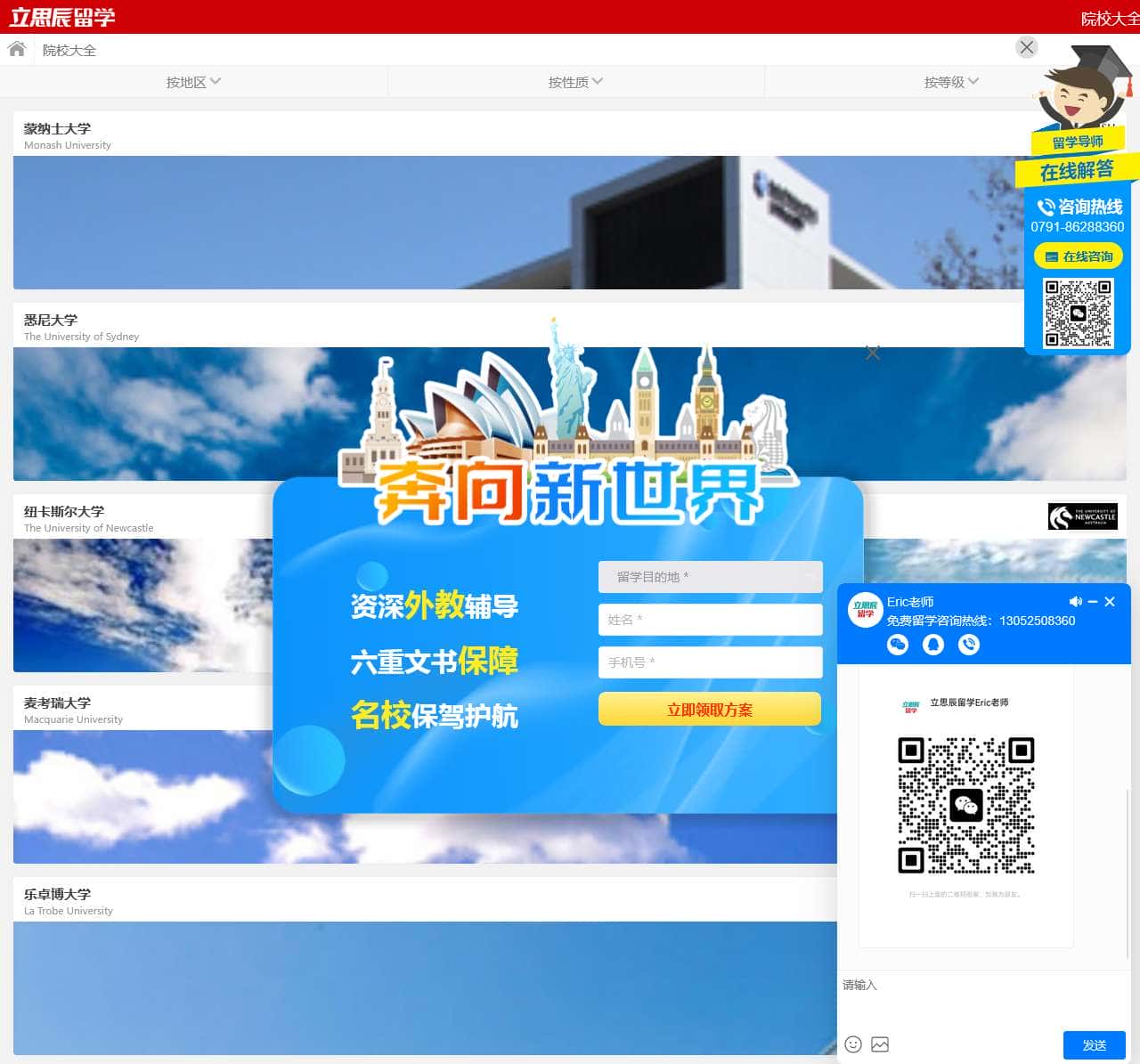Screen dimensions: 1140x1064
Task: Open the emoji picker in chat
Action: [852, 1044]
